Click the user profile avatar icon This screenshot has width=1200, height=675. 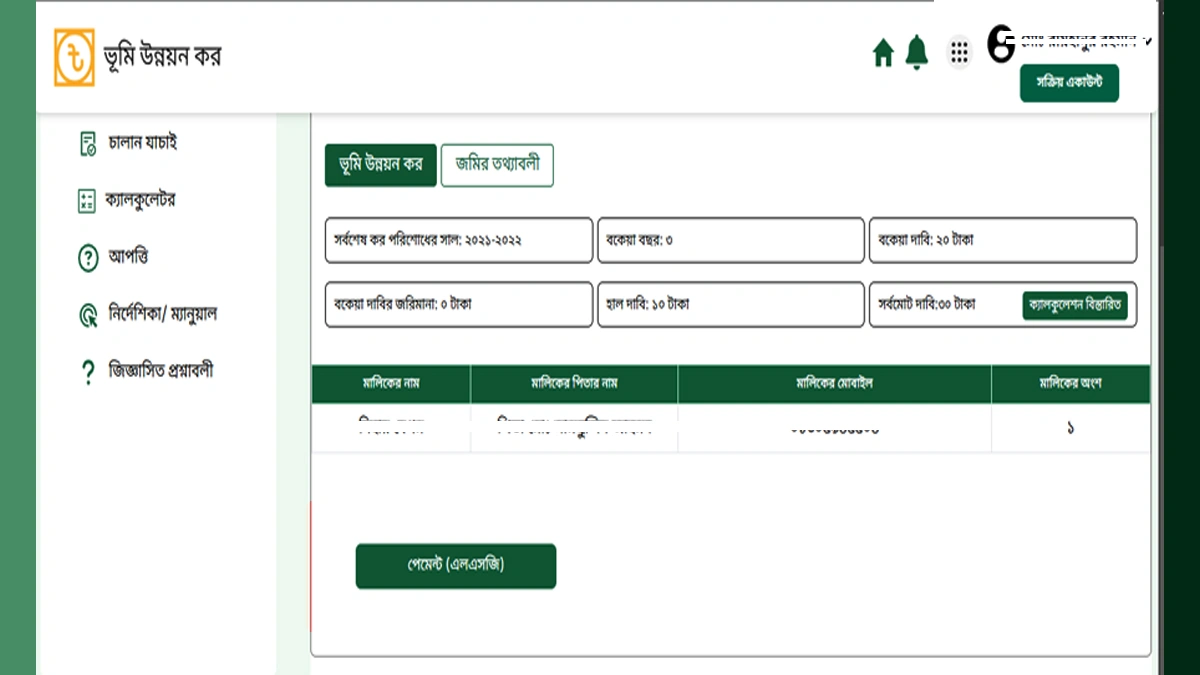pyautogui.click(x=1001, y=44)
